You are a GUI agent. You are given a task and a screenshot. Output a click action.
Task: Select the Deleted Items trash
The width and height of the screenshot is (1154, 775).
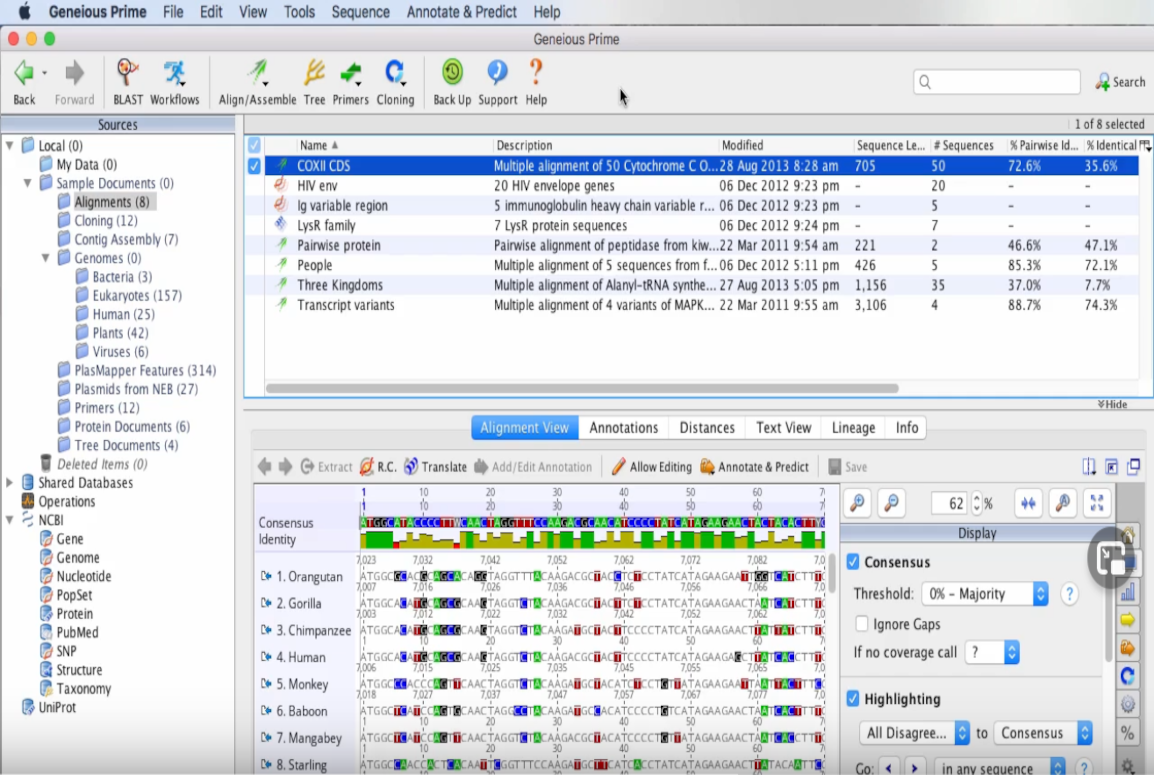[x=102, y=464]
